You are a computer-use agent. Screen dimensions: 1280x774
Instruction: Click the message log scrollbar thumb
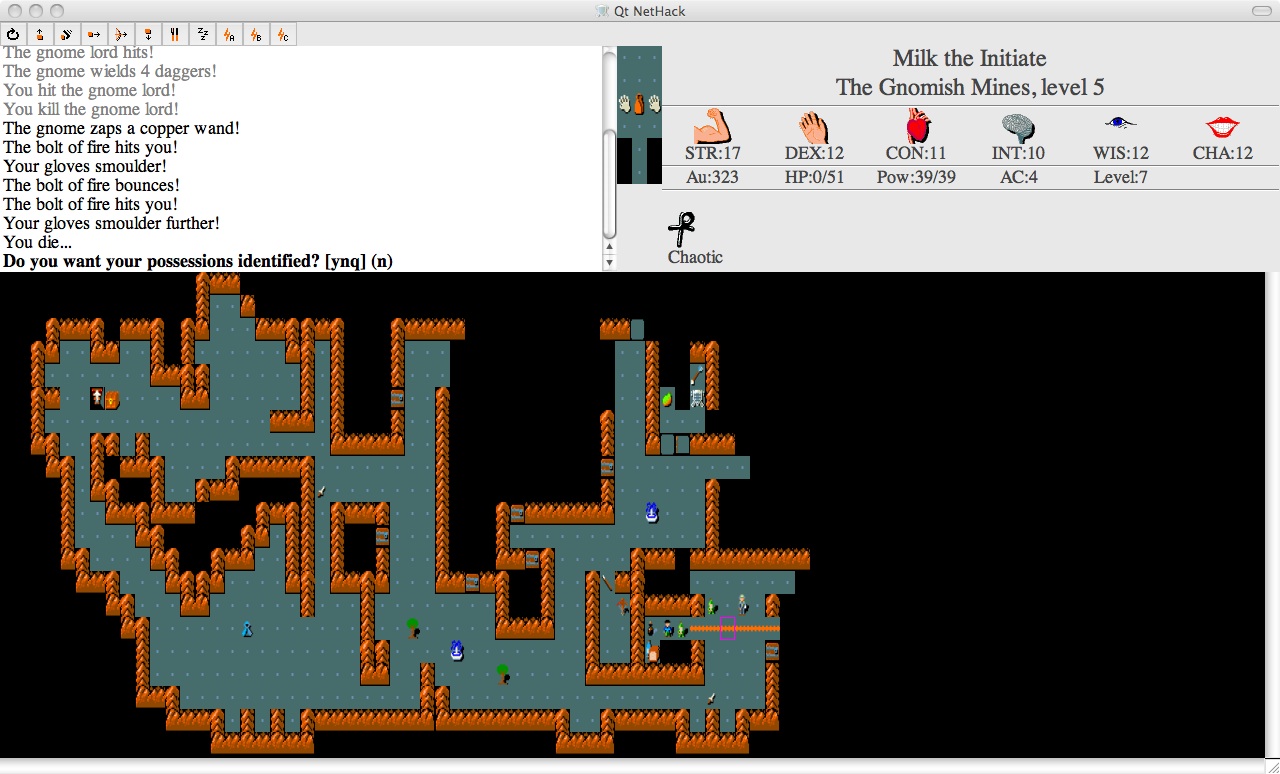(609, 185)
